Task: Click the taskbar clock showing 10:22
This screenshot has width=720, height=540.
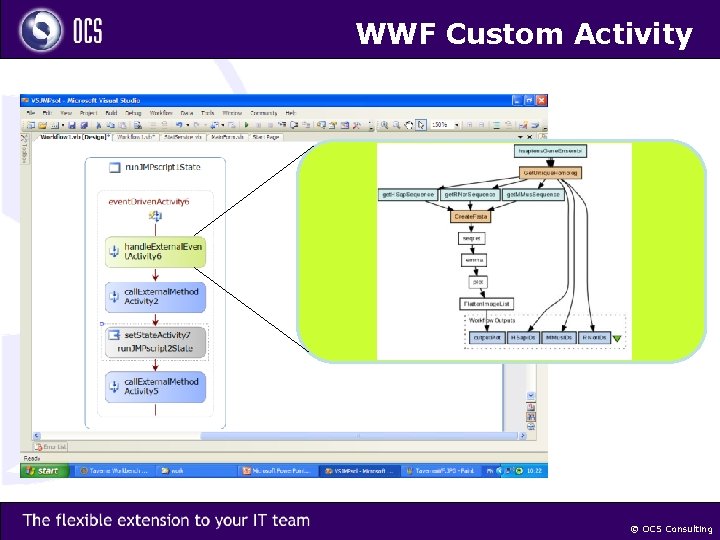Action: tap(534, 471)
